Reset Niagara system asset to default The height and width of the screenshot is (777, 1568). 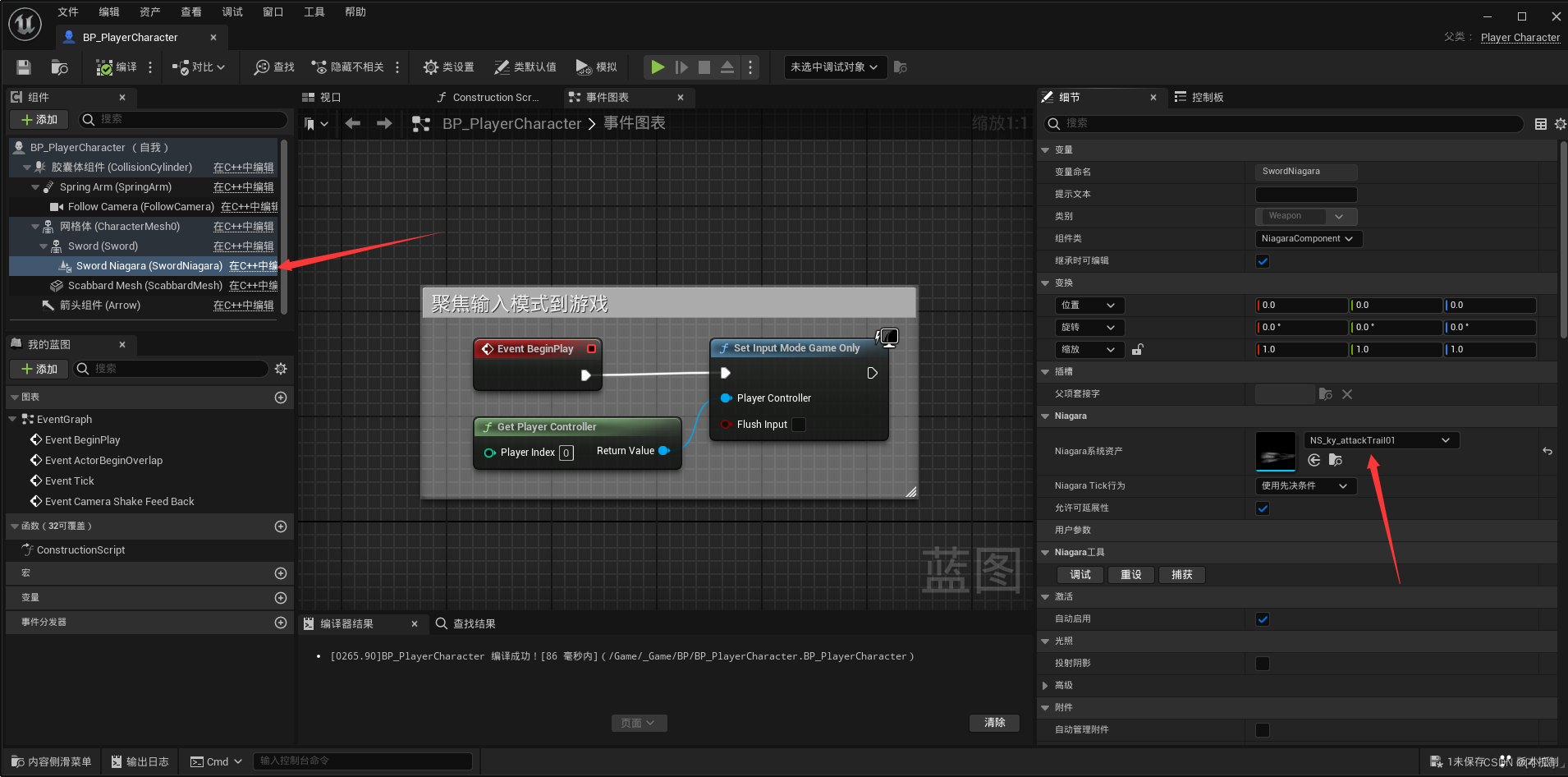(1547, 451)
